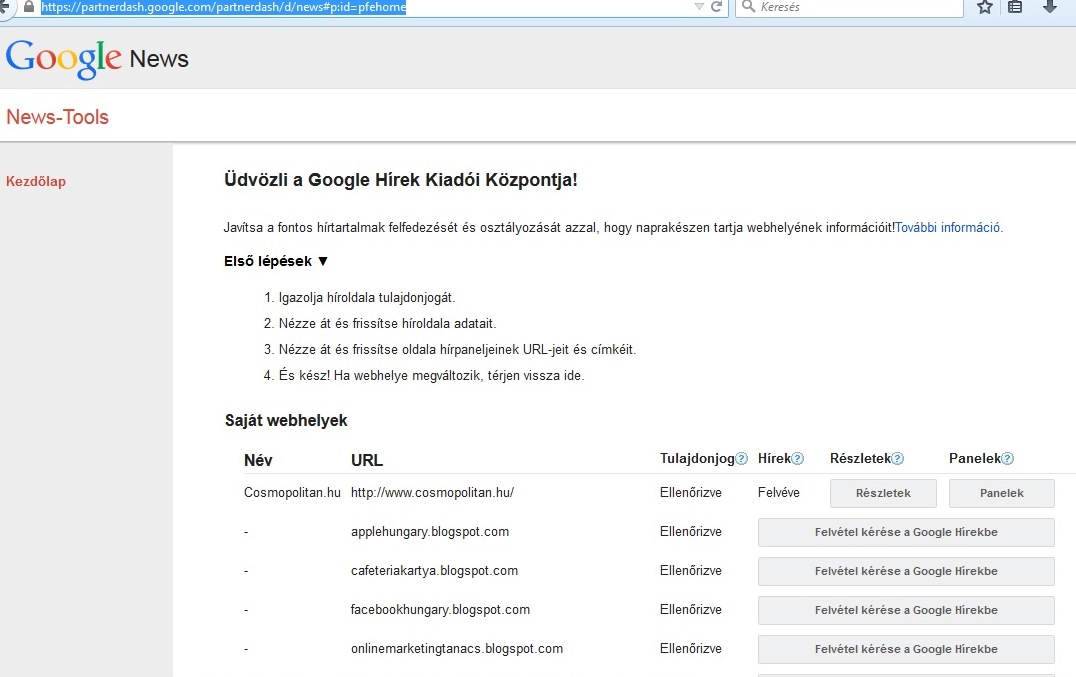Click the help icon beside Tulajdonjog
The width and height of the screenshot is (1076, 677).
coord(742,459)
